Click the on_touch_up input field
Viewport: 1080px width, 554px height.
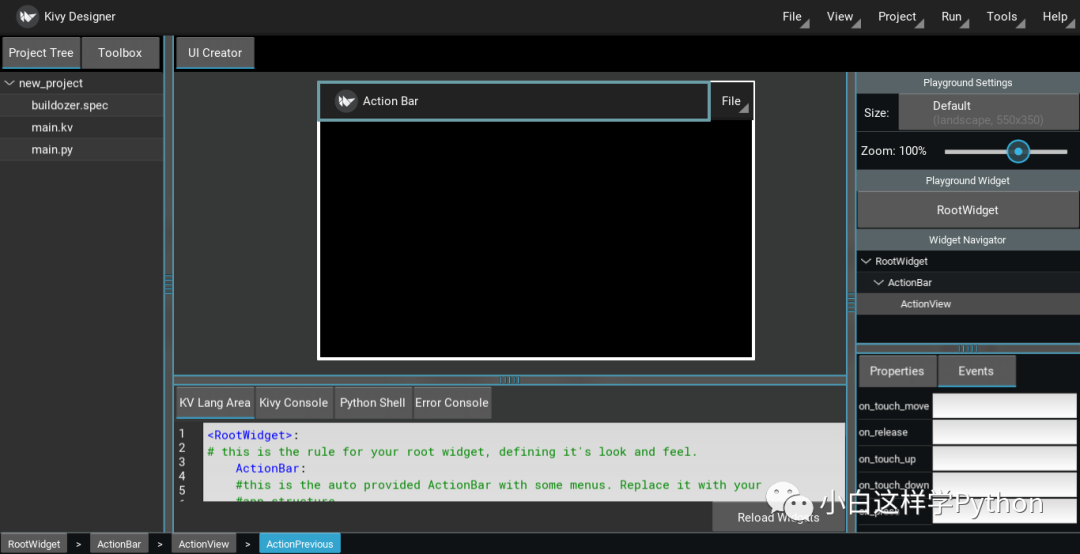(1004, 459)
